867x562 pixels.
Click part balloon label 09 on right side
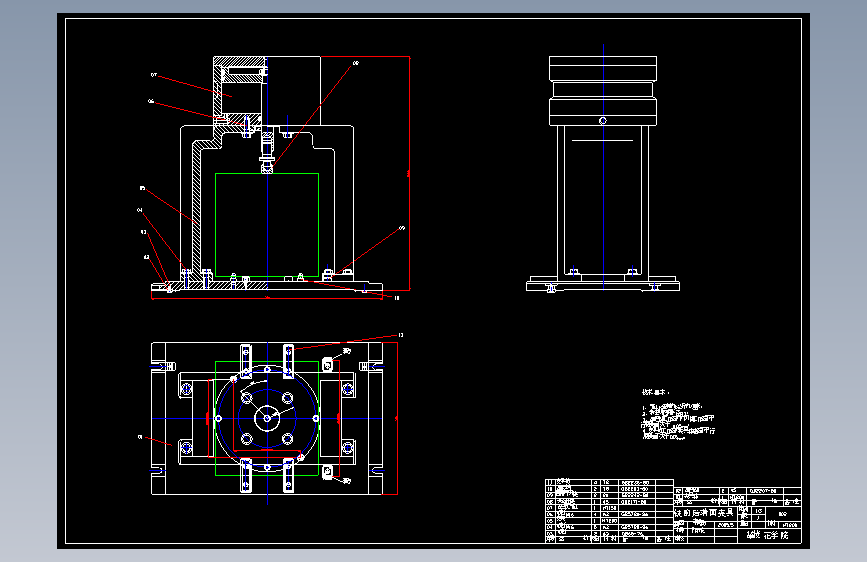[402, 227]
